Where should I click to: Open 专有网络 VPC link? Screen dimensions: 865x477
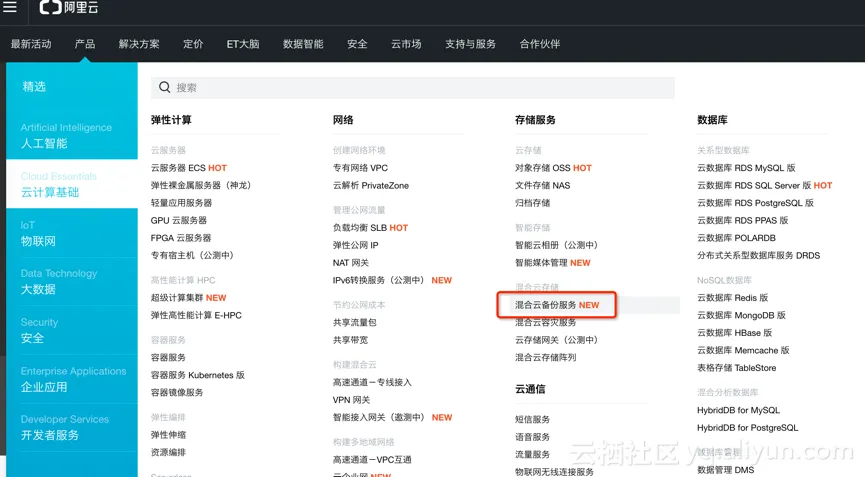tap(360, 168)
